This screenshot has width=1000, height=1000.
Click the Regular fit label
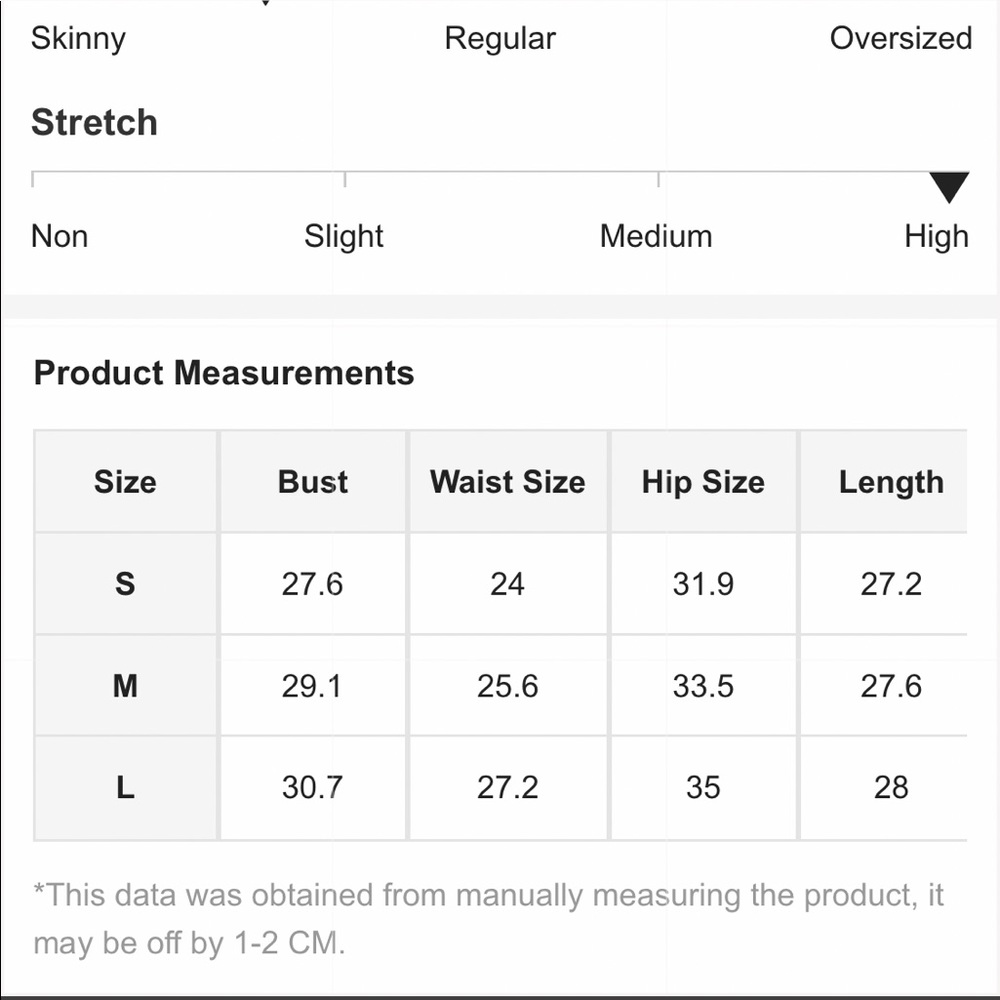[500, 38]
